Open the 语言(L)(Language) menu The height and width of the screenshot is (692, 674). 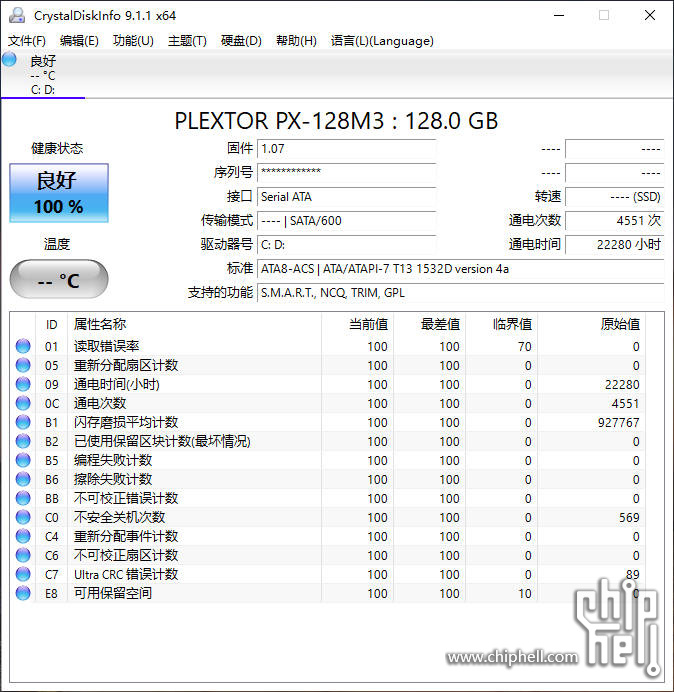(x=382, y=41)
